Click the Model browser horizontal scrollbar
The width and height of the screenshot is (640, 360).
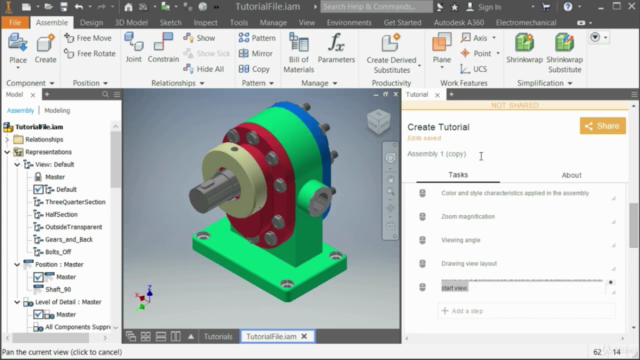tap(51, 338)
